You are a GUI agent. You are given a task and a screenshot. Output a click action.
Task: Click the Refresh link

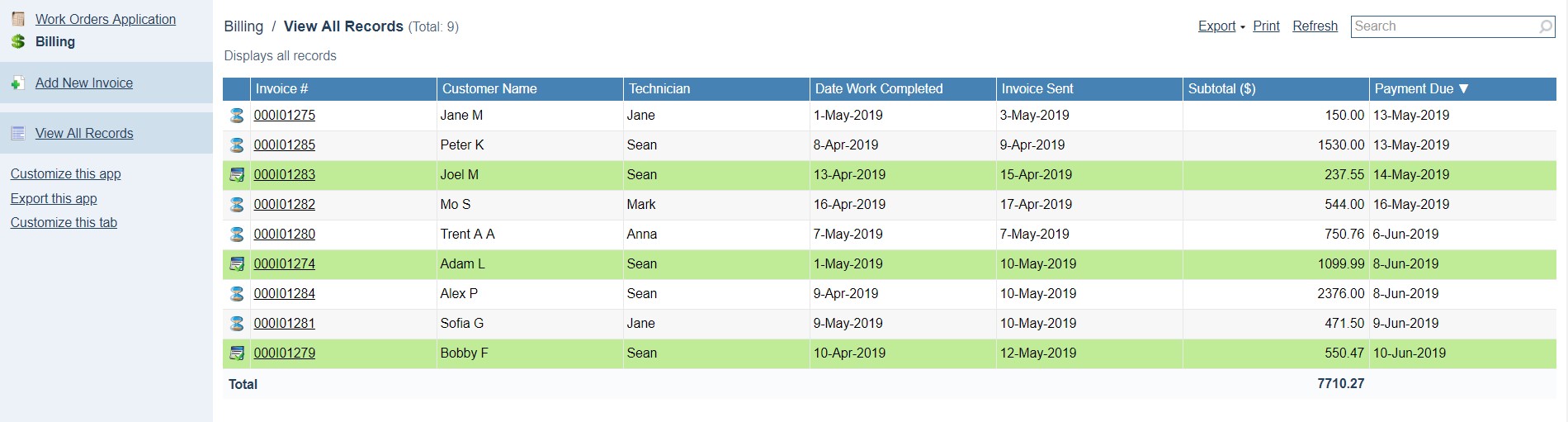coord(1315,26)
